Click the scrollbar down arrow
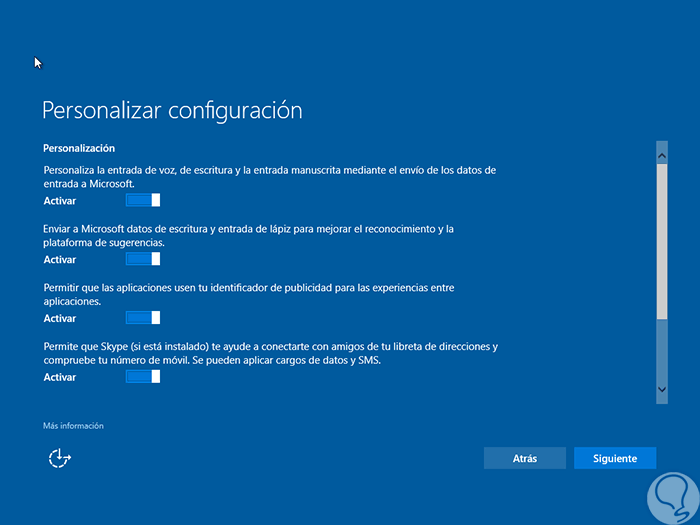 (661, 388)
